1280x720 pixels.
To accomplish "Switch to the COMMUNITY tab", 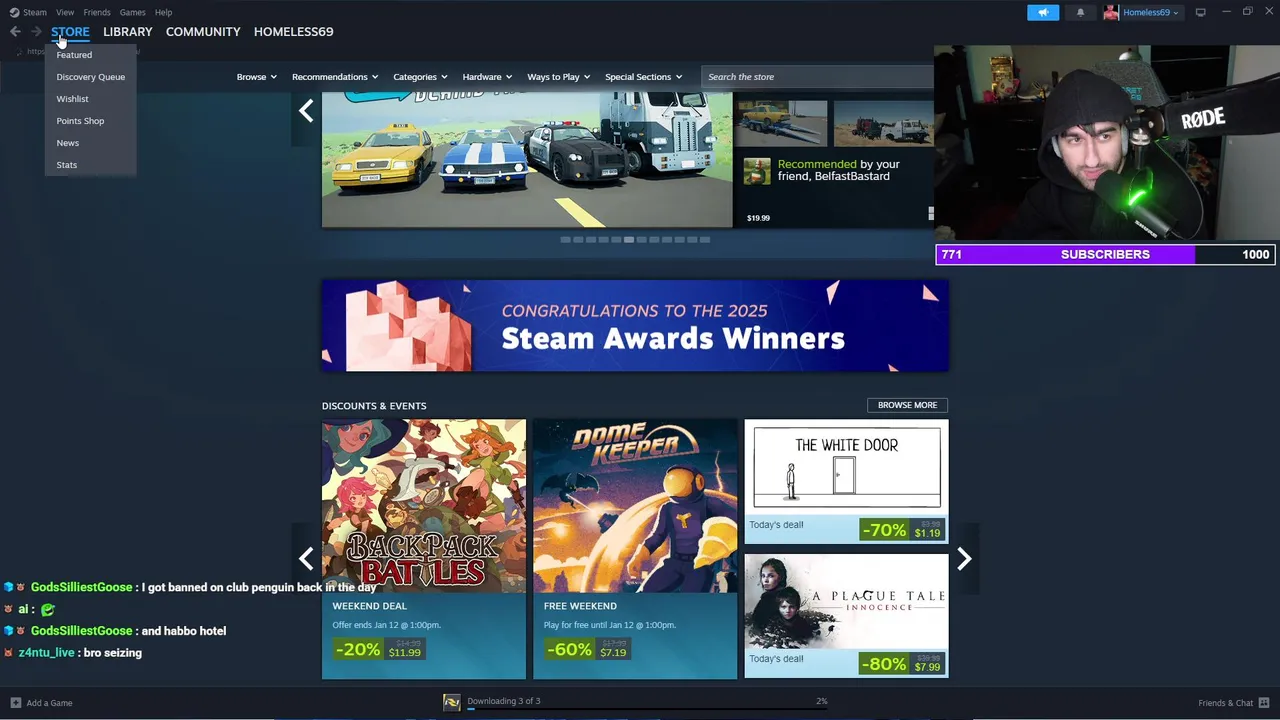I will click(x=203, y=32).
